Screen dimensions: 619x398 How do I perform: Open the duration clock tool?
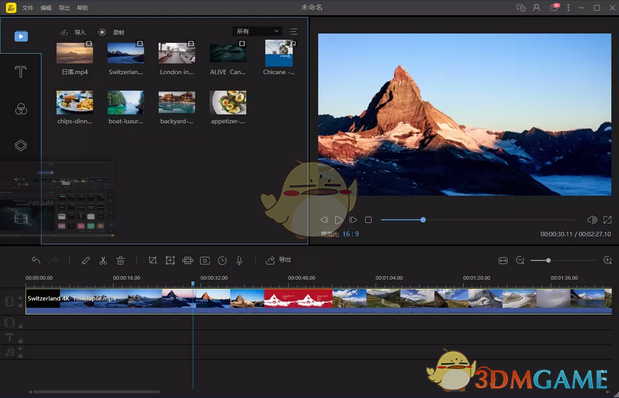222,261
